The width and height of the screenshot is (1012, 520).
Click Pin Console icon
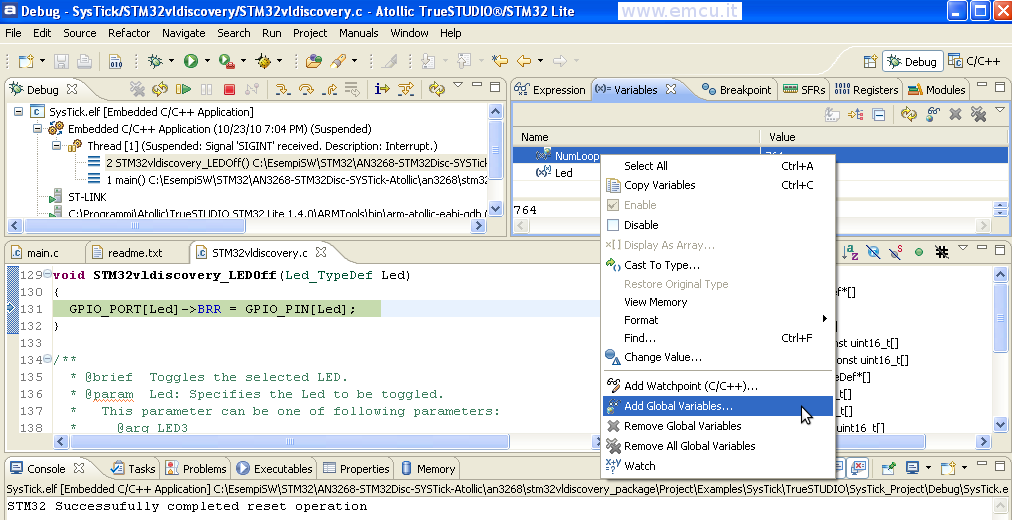(889, 468)
